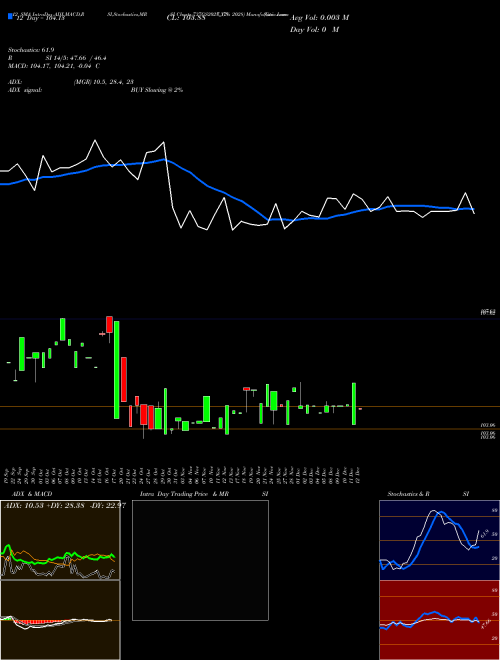Viewport: 500px width, 660px height.
Task: Open the blue-background Stochastics chart panel
Action: click(x=439, y=540)
